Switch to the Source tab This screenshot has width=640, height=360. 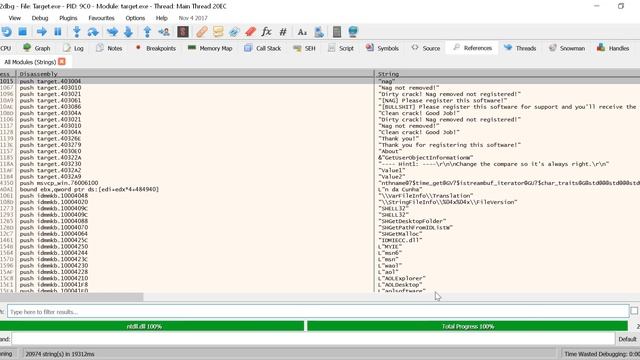[426, 48]
